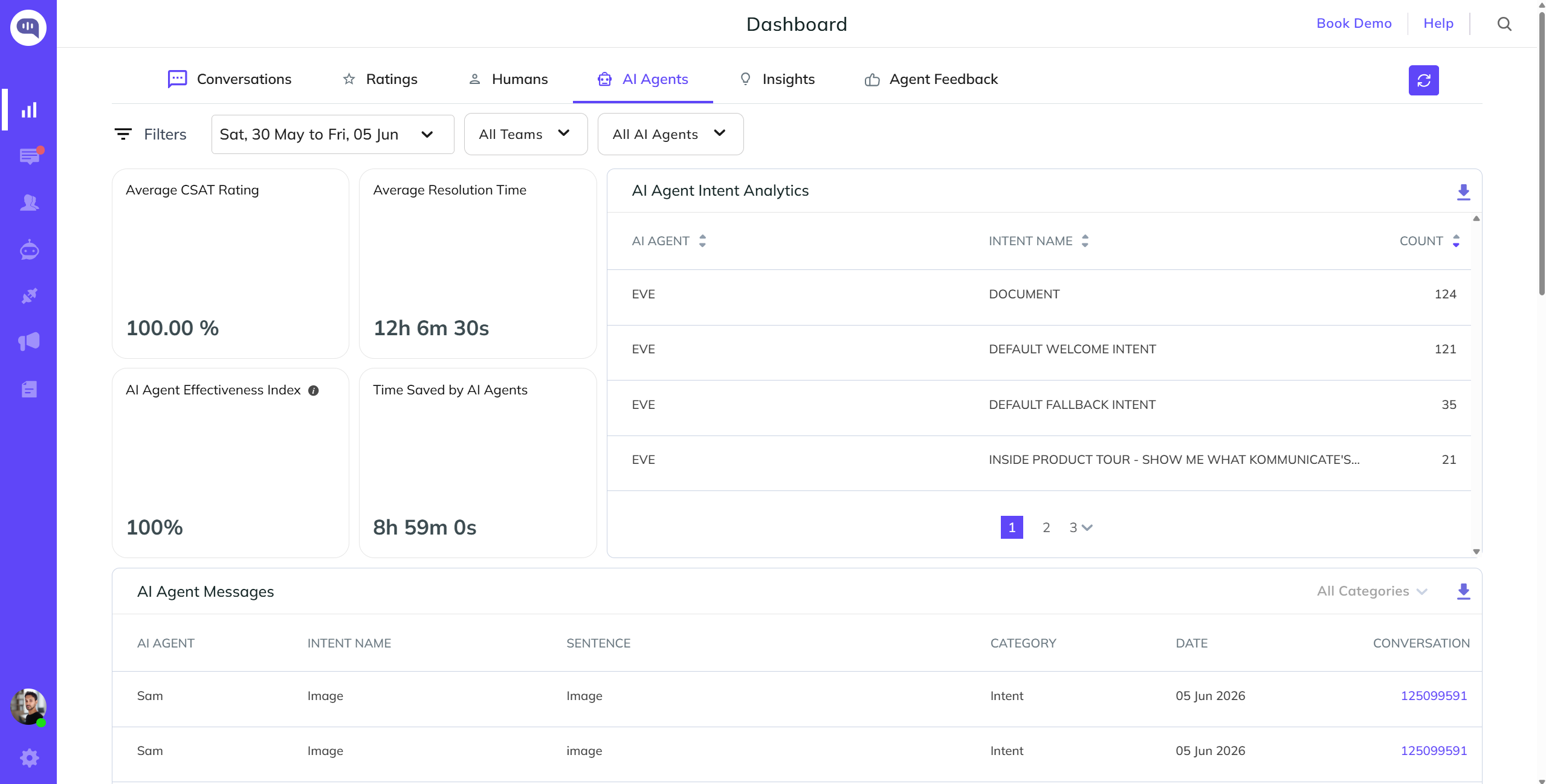
Task: Select the DEFAULT FALLBACK INTENT row
Action: (x=1039, y=408)
